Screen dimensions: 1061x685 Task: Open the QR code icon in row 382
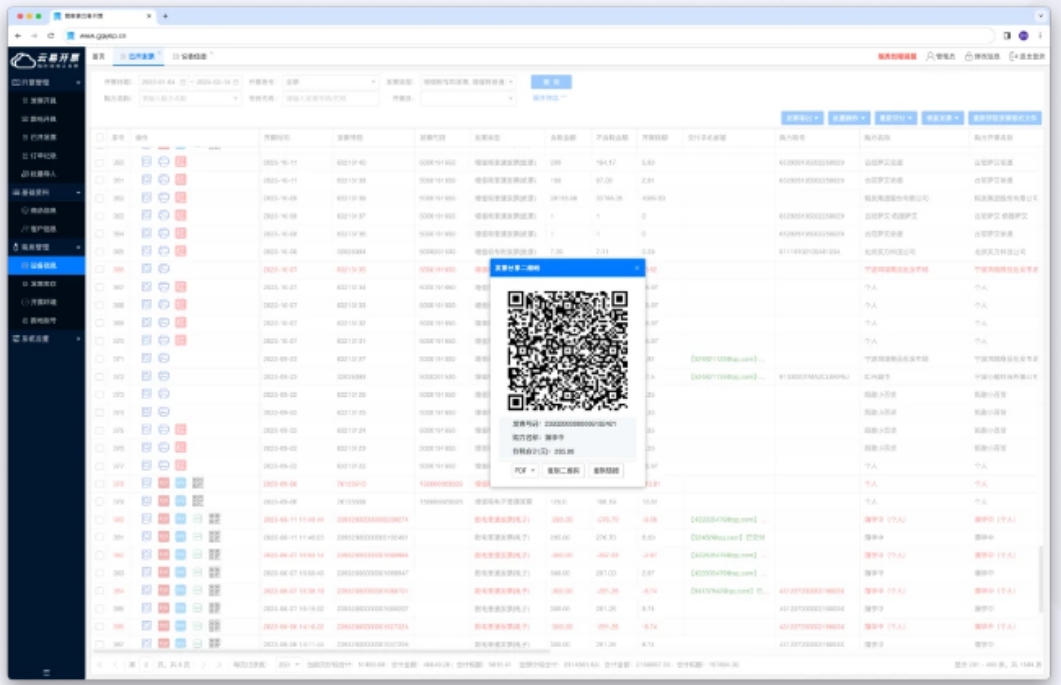215,554
